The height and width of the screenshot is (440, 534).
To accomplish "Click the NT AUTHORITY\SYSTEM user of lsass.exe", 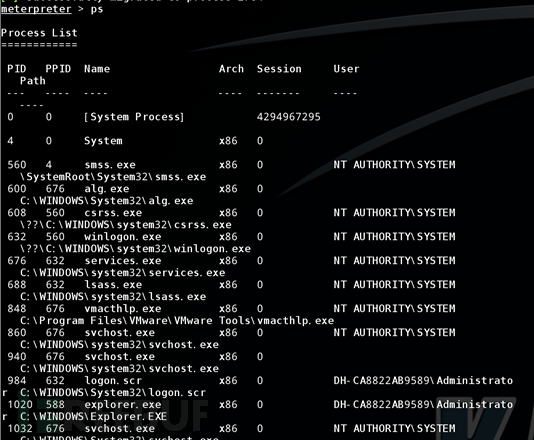I will pos(394,284).
